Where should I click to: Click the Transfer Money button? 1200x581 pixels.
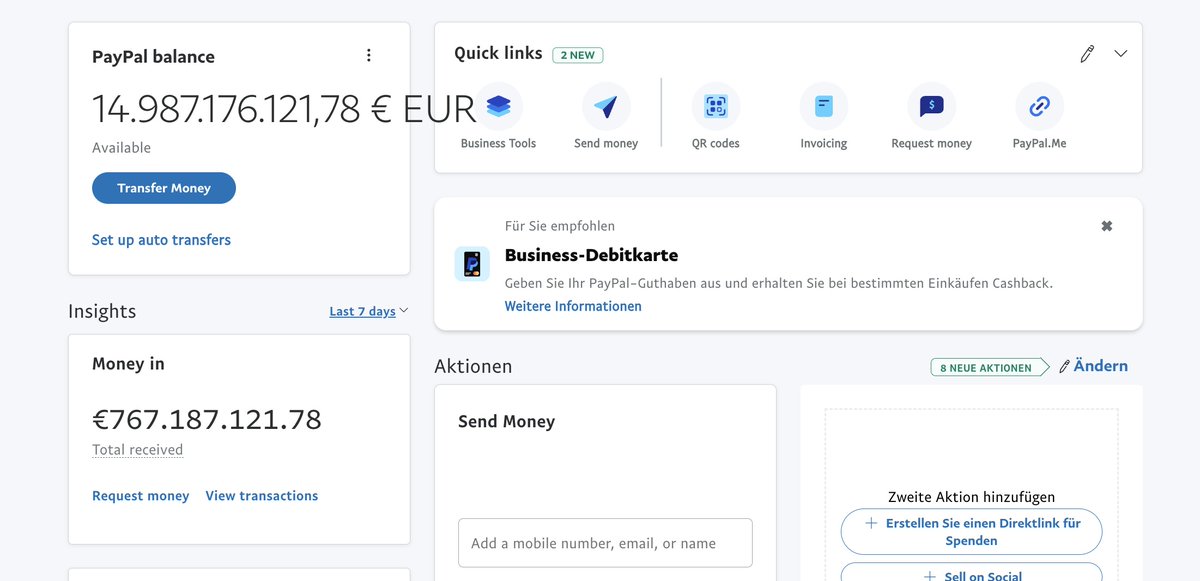(x=164, y=188)
